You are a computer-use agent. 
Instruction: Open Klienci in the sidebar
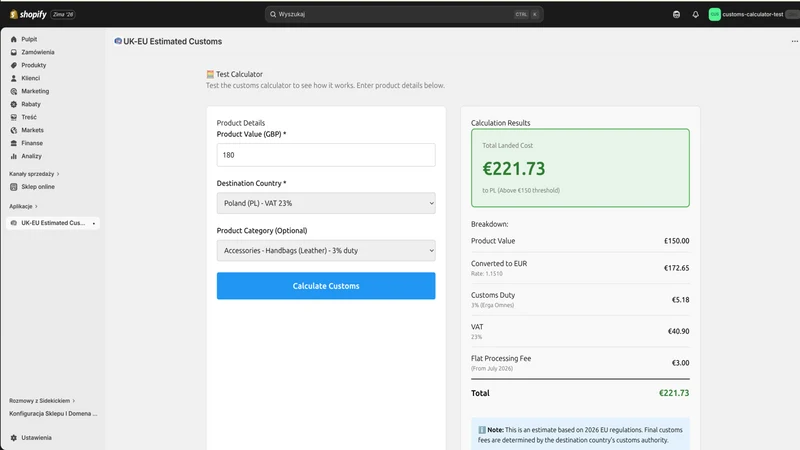(31, 78)
